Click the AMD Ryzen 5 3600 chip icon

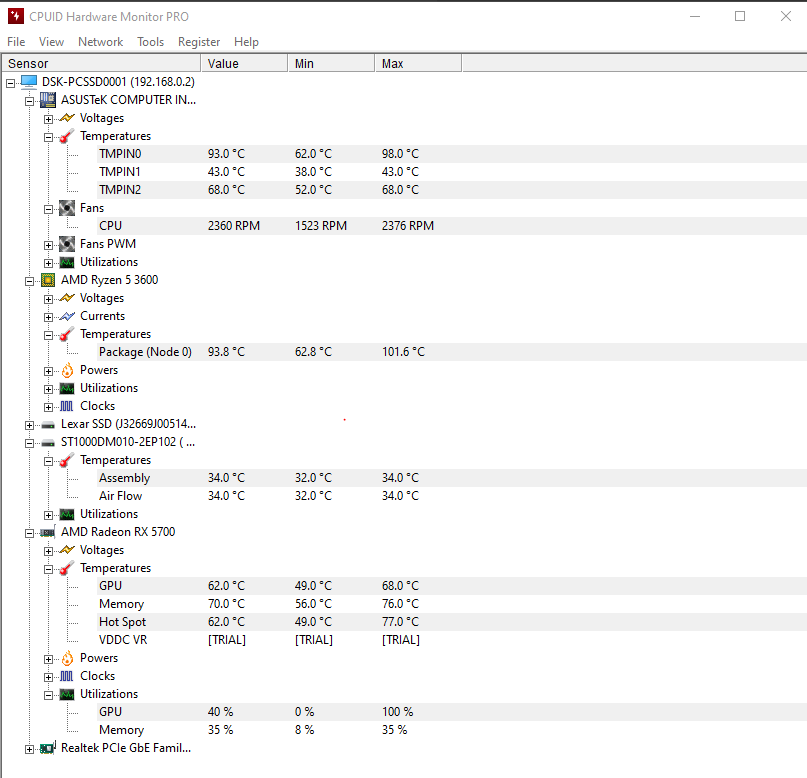tap(48, 280)
